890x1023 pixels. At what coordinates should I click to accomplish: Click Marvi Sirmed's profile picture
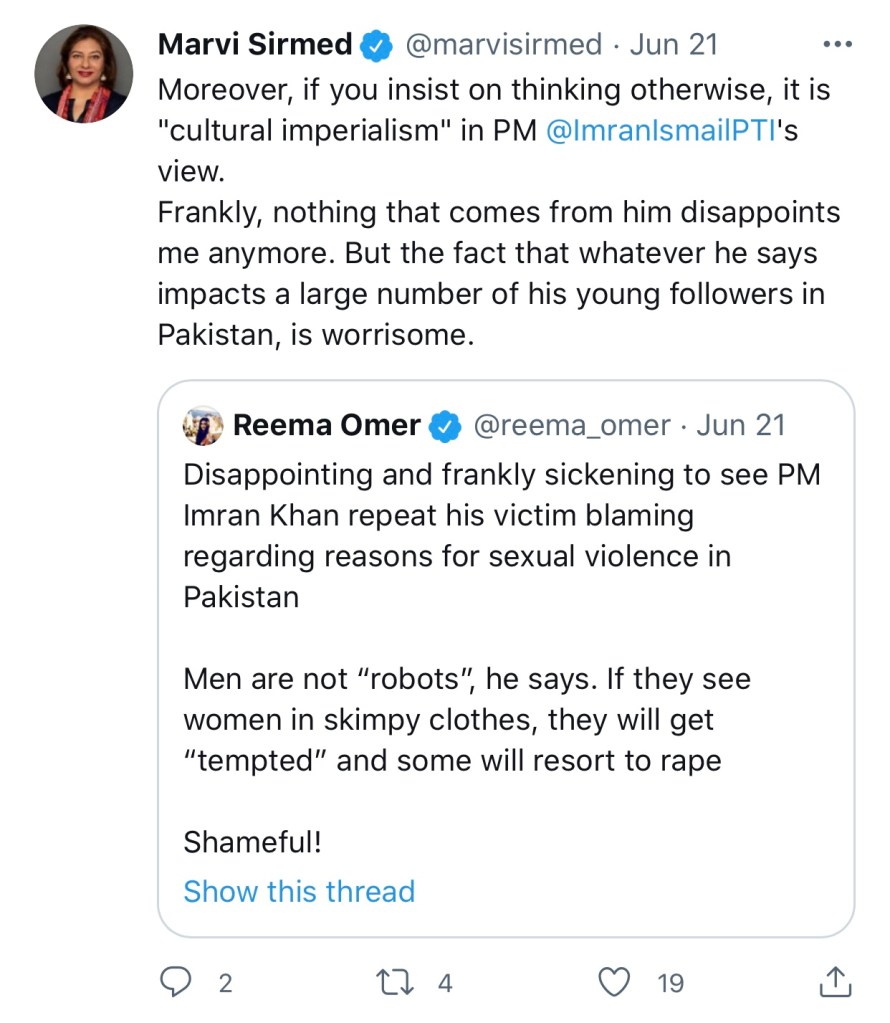83,73
